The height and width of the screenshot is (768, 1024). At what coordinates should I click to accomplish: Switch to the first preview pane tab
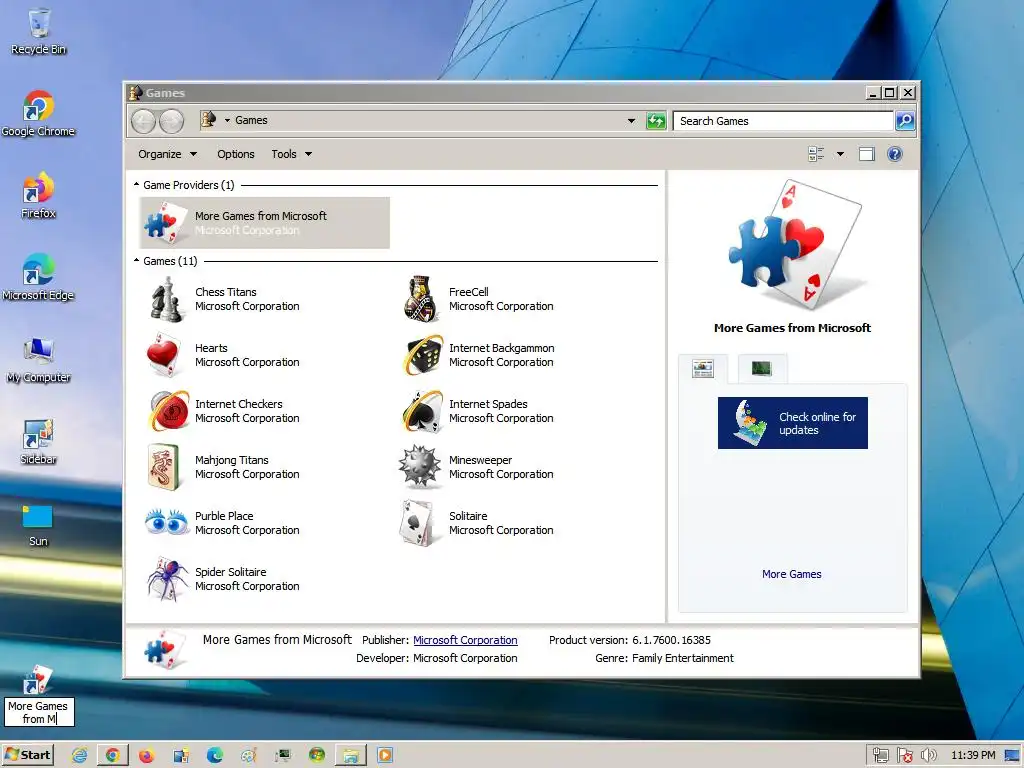coord(703,369)
